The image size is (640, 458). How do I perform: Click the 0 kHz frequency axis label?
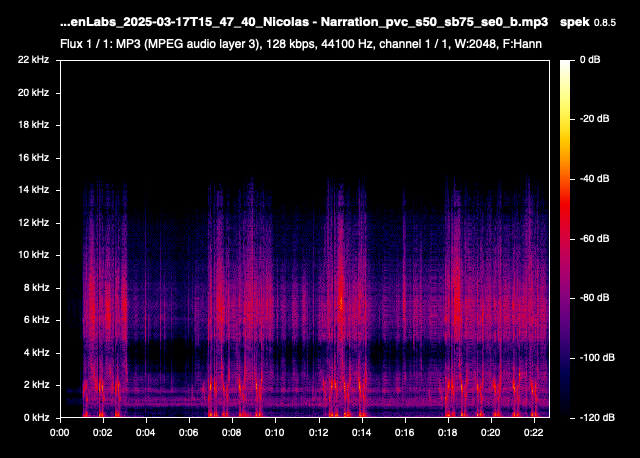pyautogui.click(x=34, y=416)
